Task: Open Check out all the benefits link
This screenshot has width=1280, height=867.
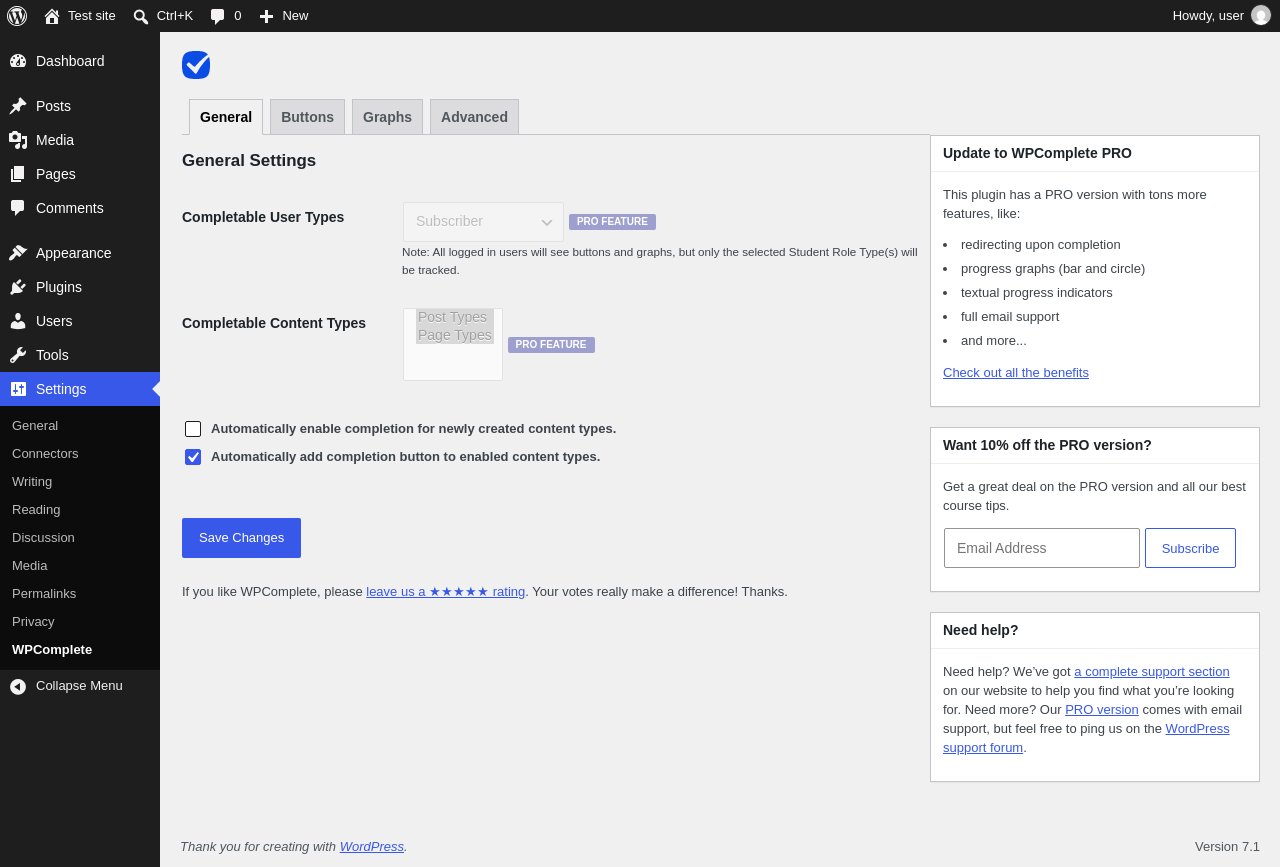Action: pyautogui.click(x=1016, y=373)
